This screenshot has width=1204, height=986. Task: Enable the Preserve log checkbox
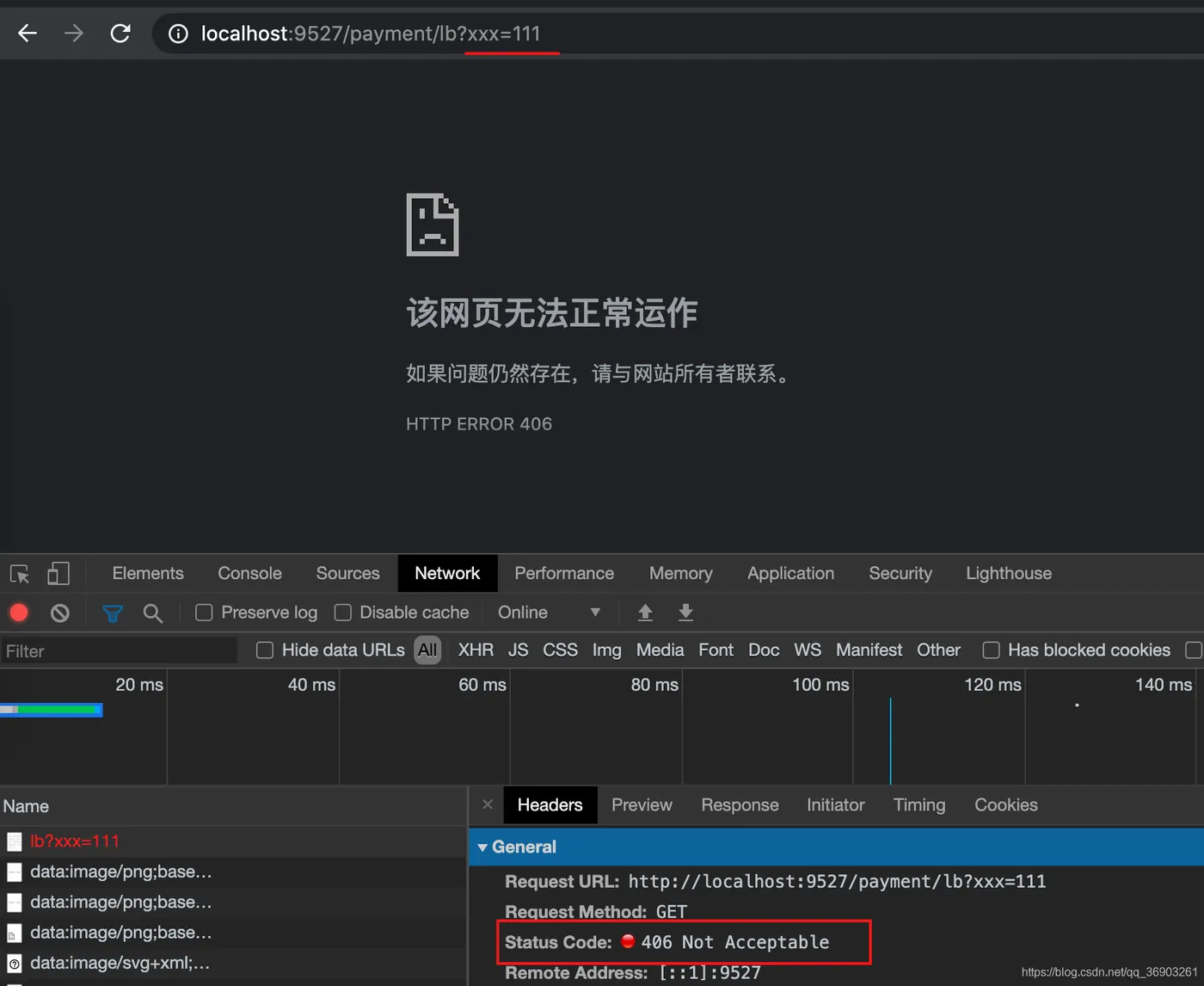point(204,613)
